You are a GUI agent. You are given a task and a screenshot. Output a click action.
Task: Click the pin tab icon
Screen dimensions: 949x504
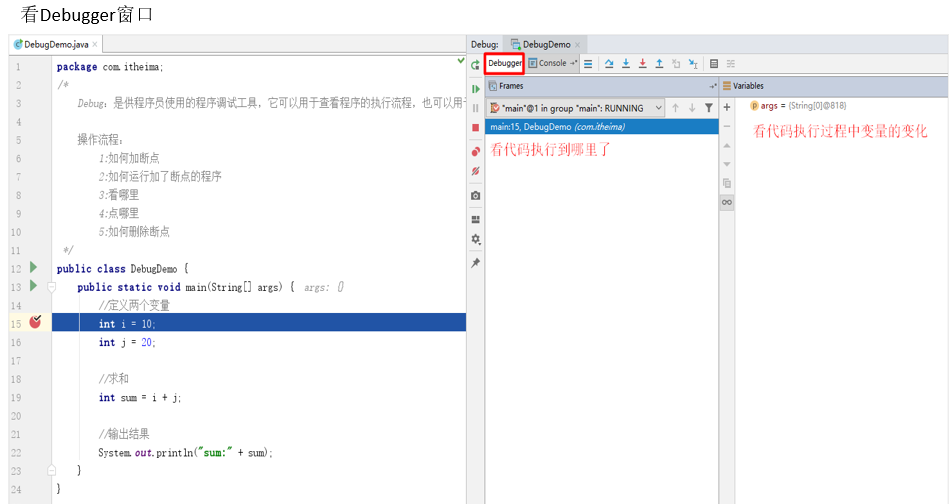click(476, 263)
